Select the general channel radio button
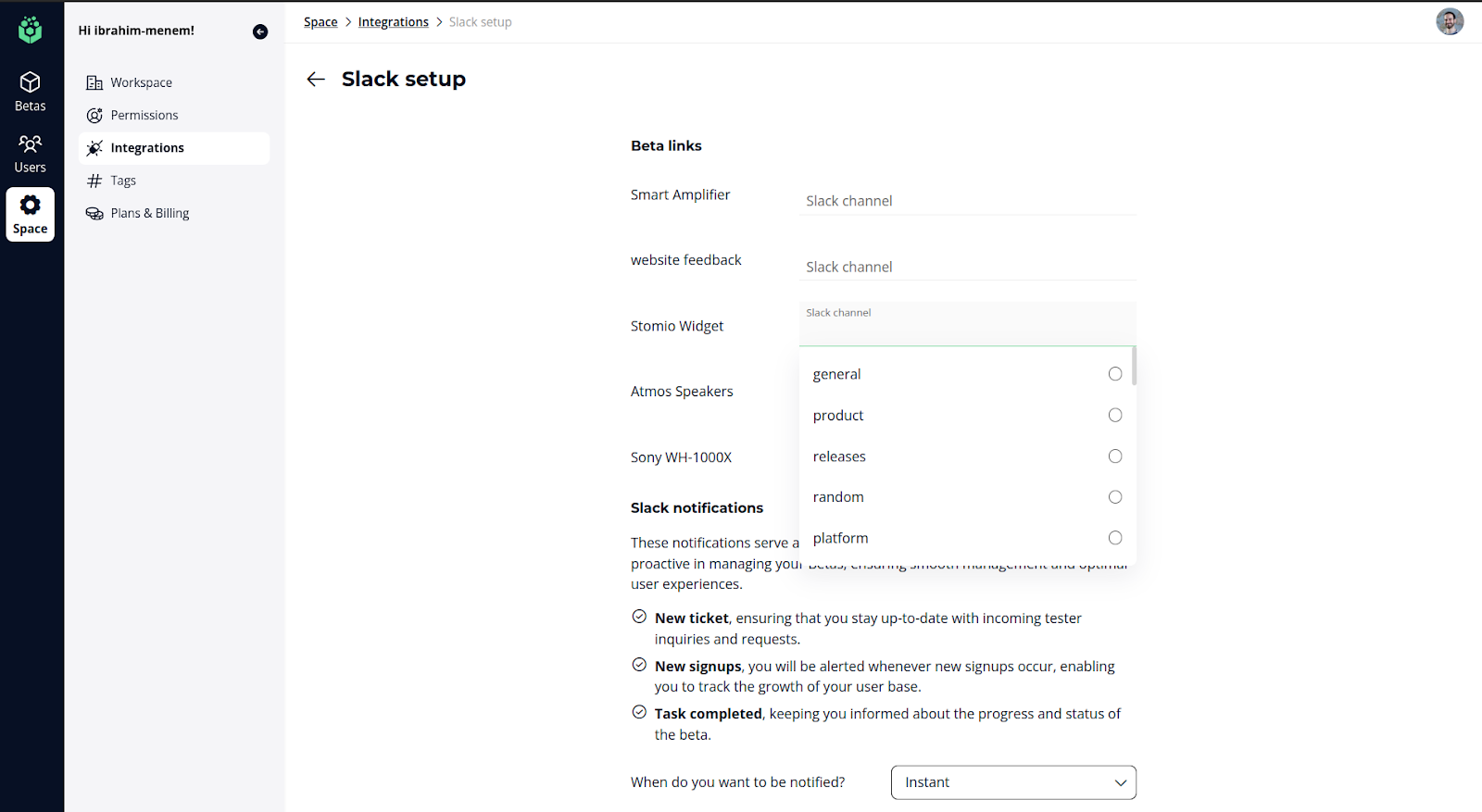The image size is (1482, 812). (x=1115, y=374)
